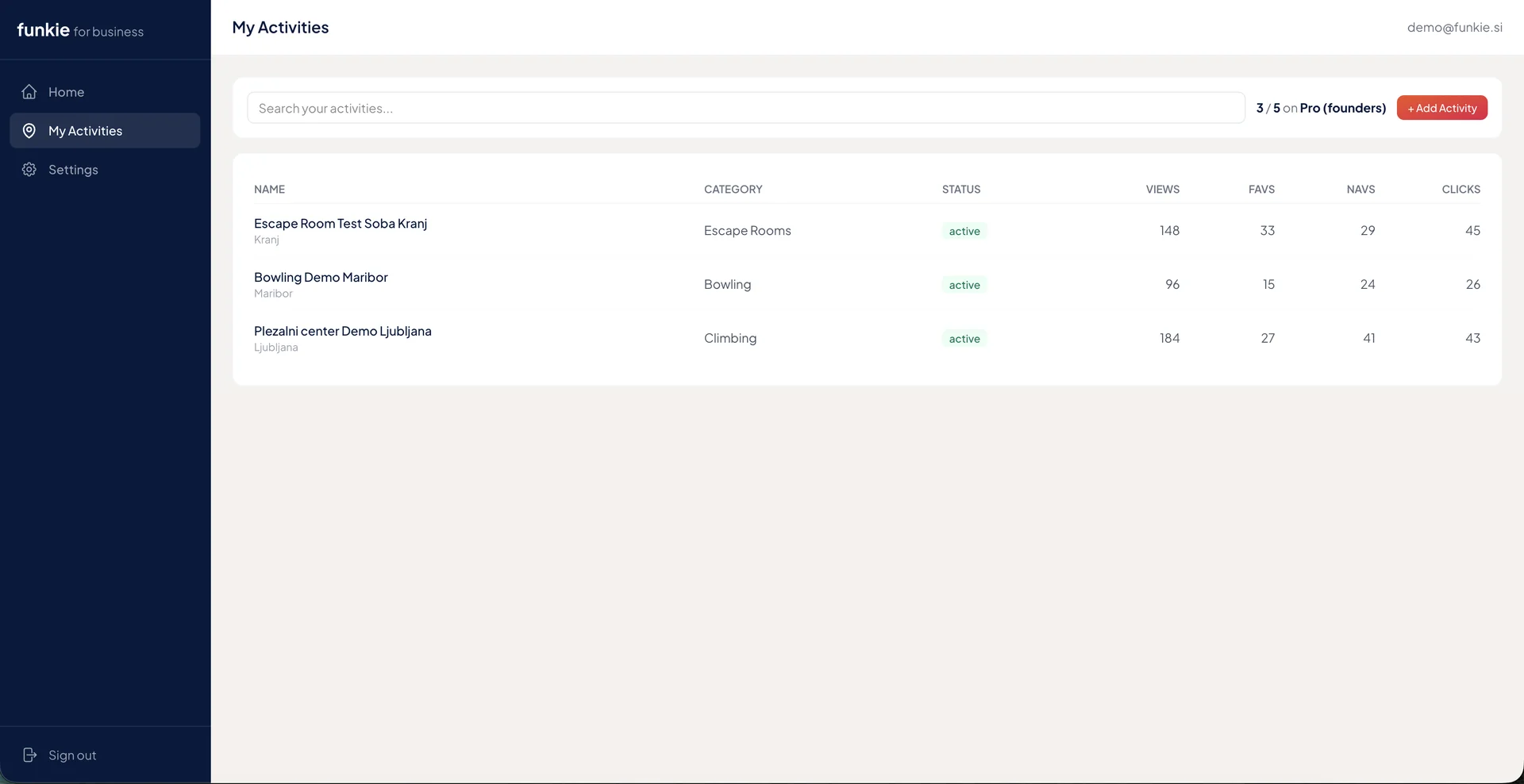Open Escape Room Test Soba Kranj activity
1524x784 pixels.
341,224
